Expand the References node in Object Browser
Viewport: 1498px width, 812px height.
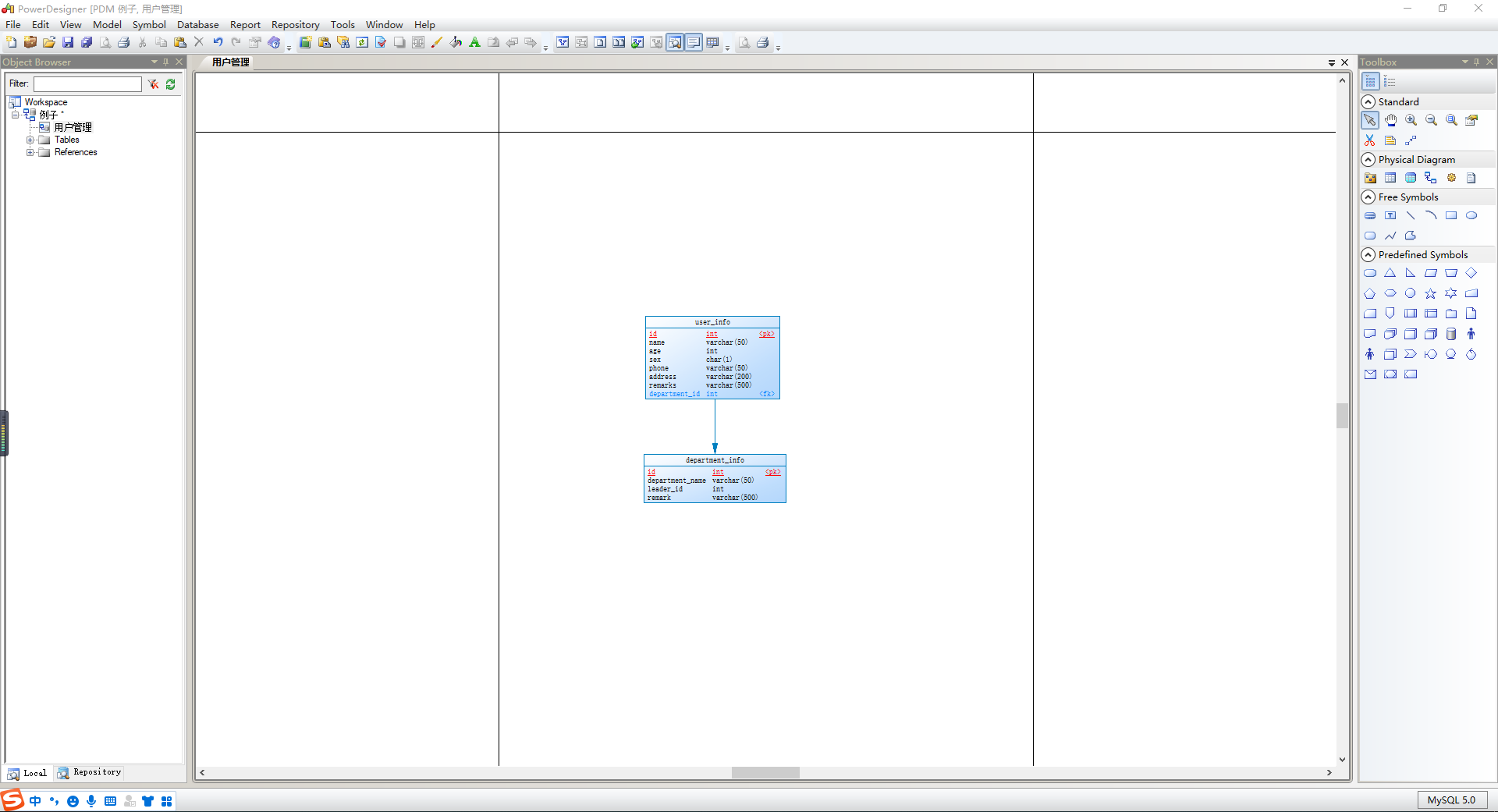click(x=31, y=152)
